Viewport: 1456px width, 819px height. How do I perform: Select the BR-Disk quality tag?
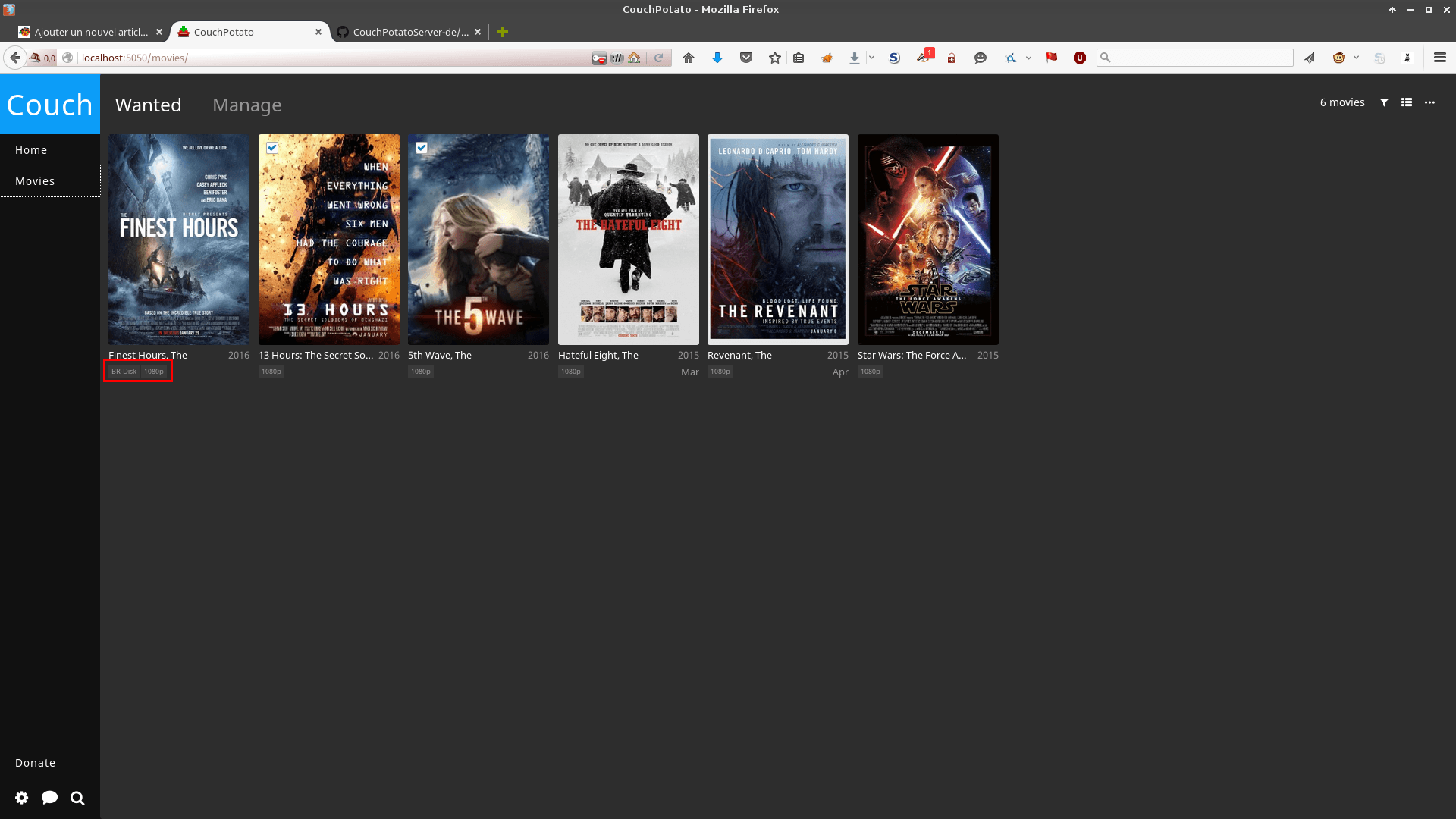[x=124, y=372]
